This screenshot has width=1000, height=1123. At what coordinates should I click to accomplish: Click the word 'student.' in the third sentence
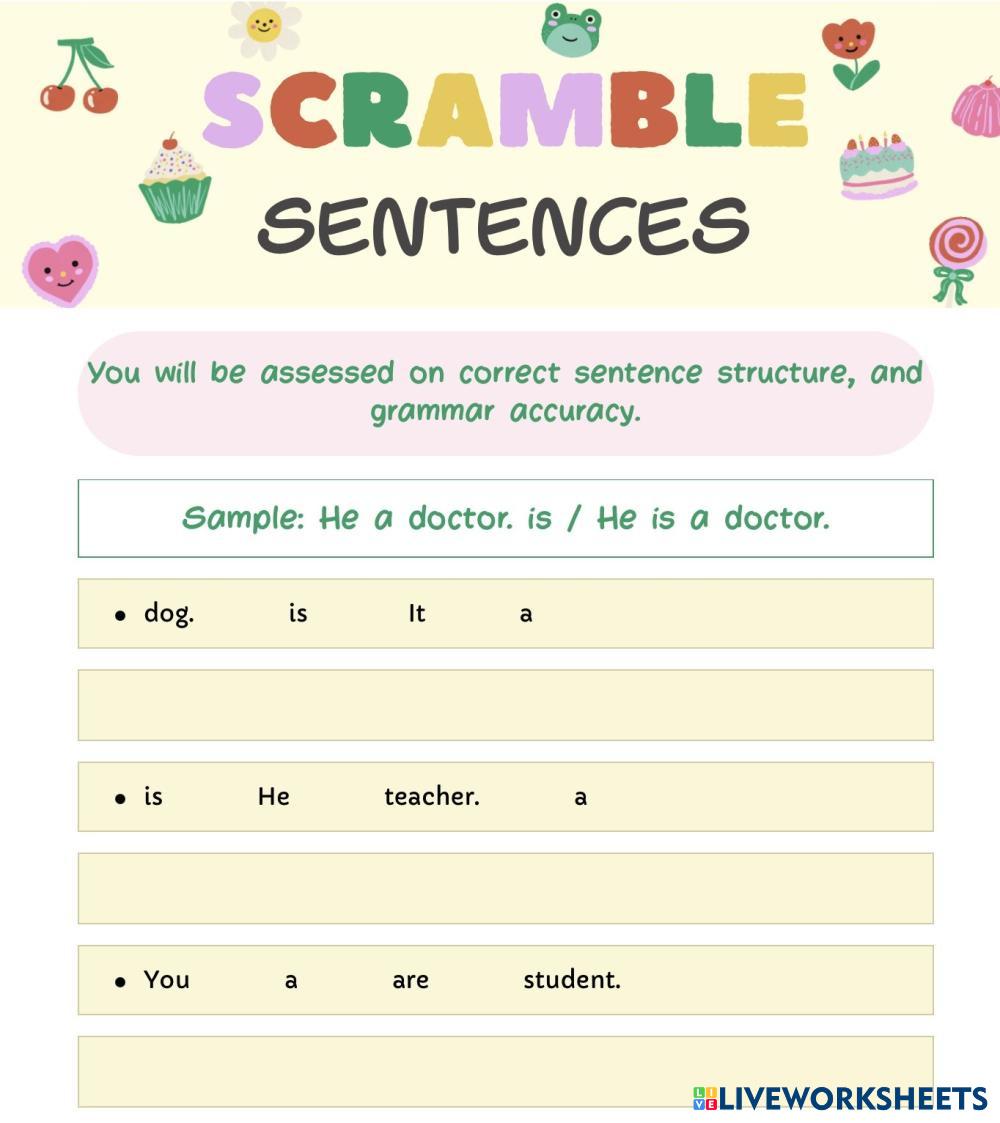click(571, 979)
